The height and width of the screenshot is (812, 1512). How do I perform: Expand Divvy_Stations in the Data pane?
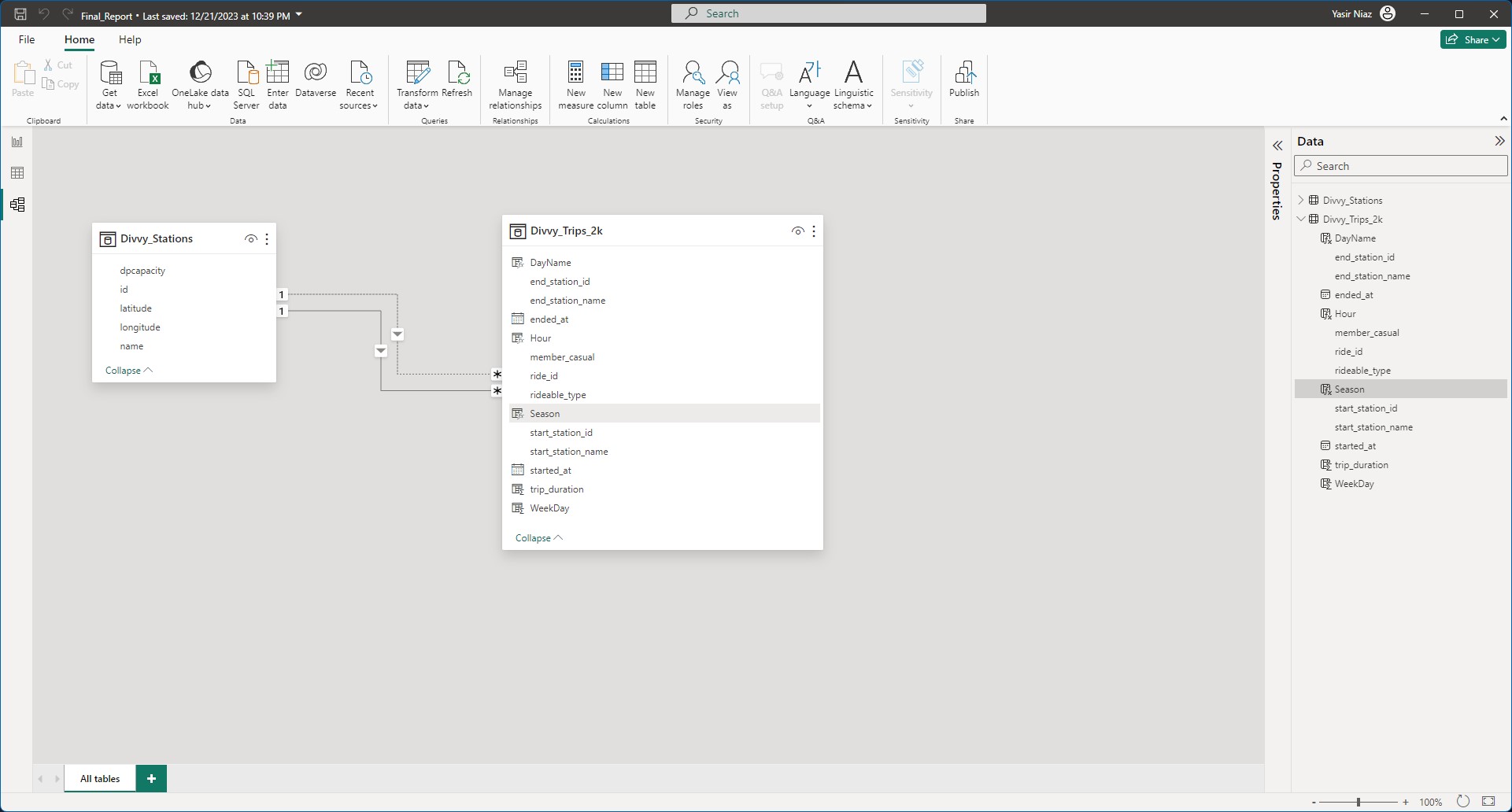[x=1301, y=201]
